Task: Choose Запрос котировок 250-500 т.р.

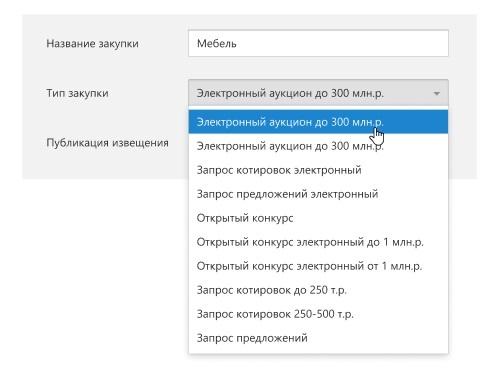Action: coord(318,314)
